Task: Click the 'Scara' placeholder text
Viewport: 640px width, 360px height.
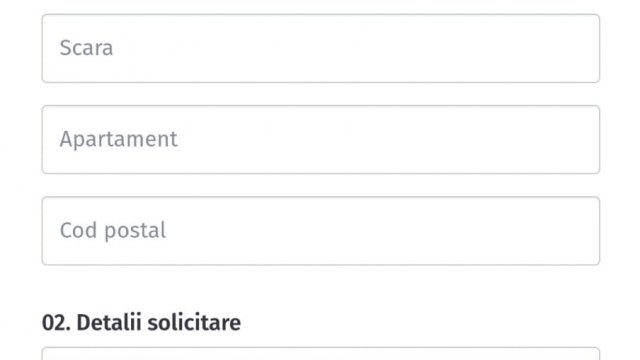Action: coord(86,48)
